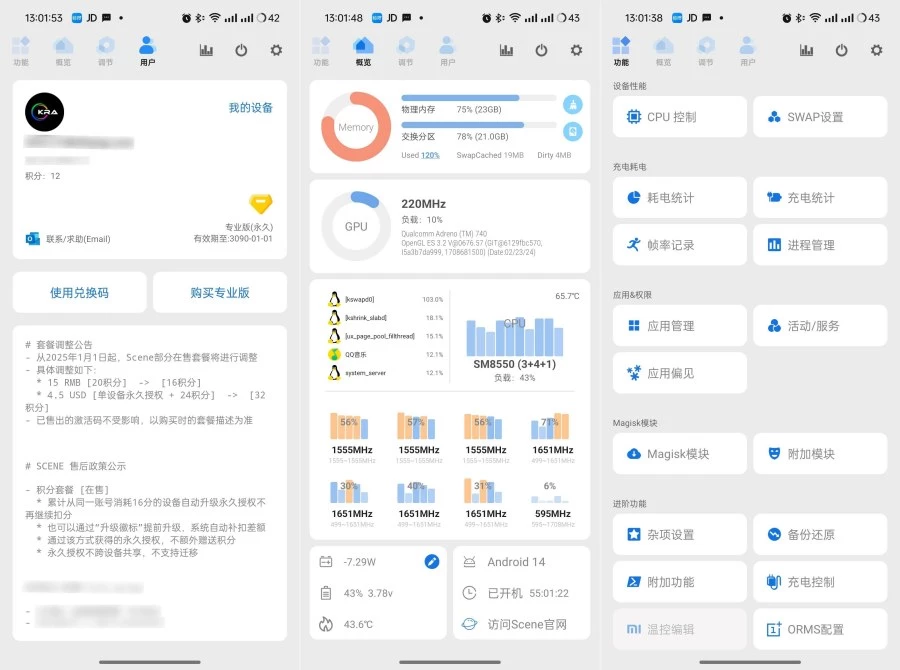Open the SWAP设置 panel
The image size is (900, 670).
[819, 117]
